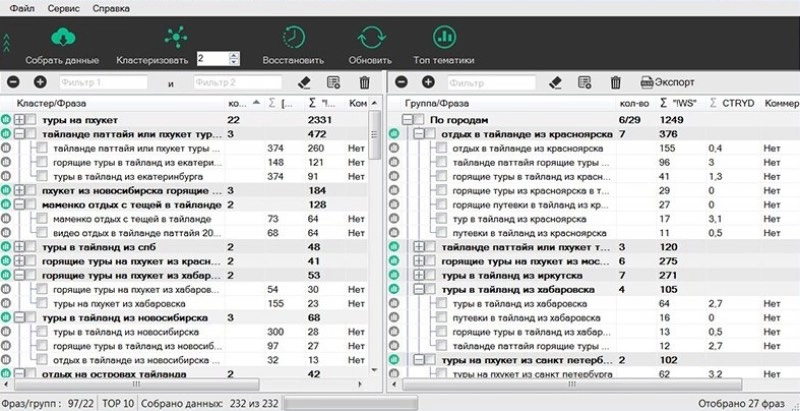Click green circle by туры в тайланд из иркутска
800x411 pixels.
click(x=394, y=275)
